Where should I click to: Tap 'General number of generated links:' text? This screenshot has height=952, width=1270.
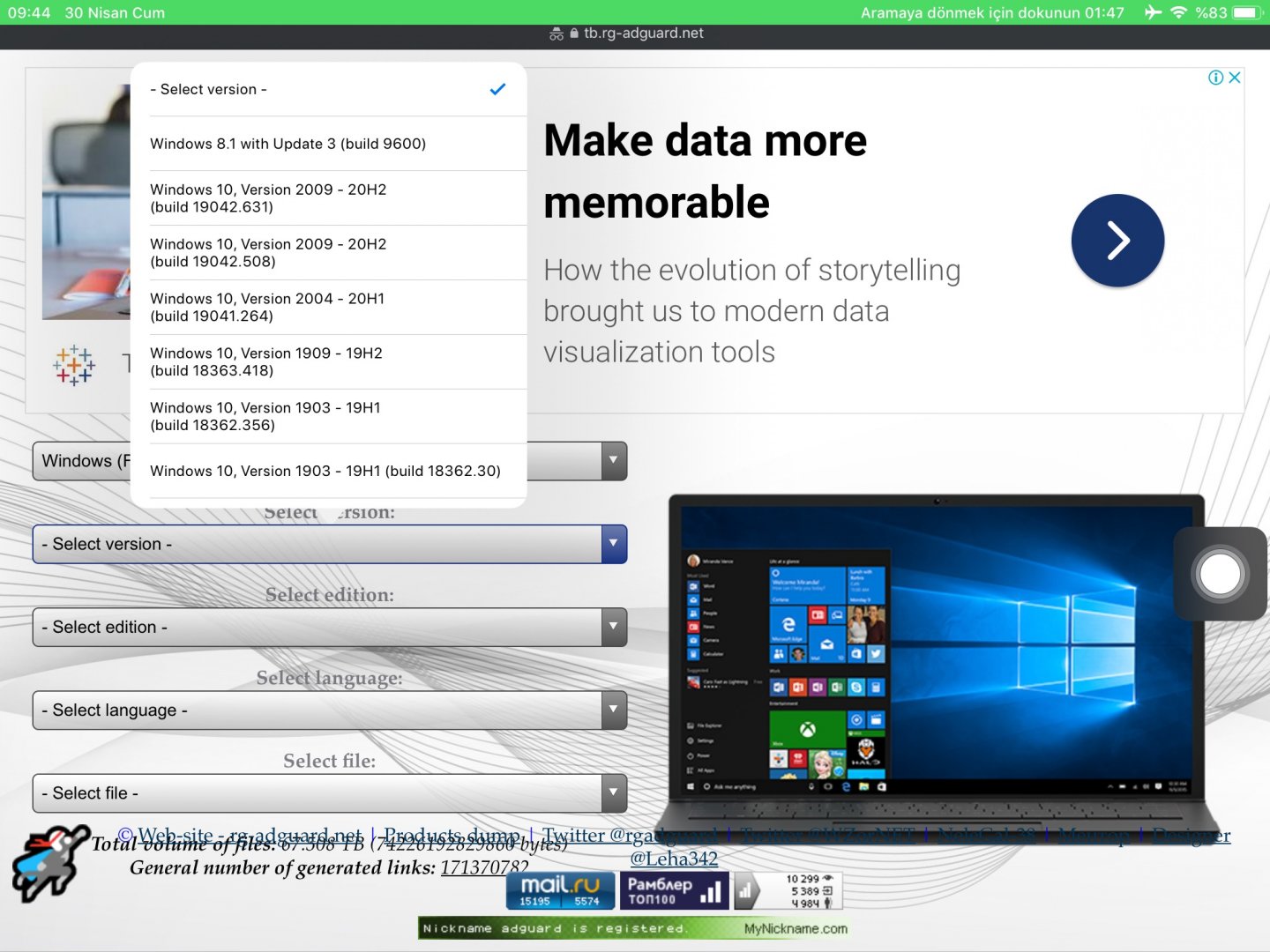[x=282, y=867]
